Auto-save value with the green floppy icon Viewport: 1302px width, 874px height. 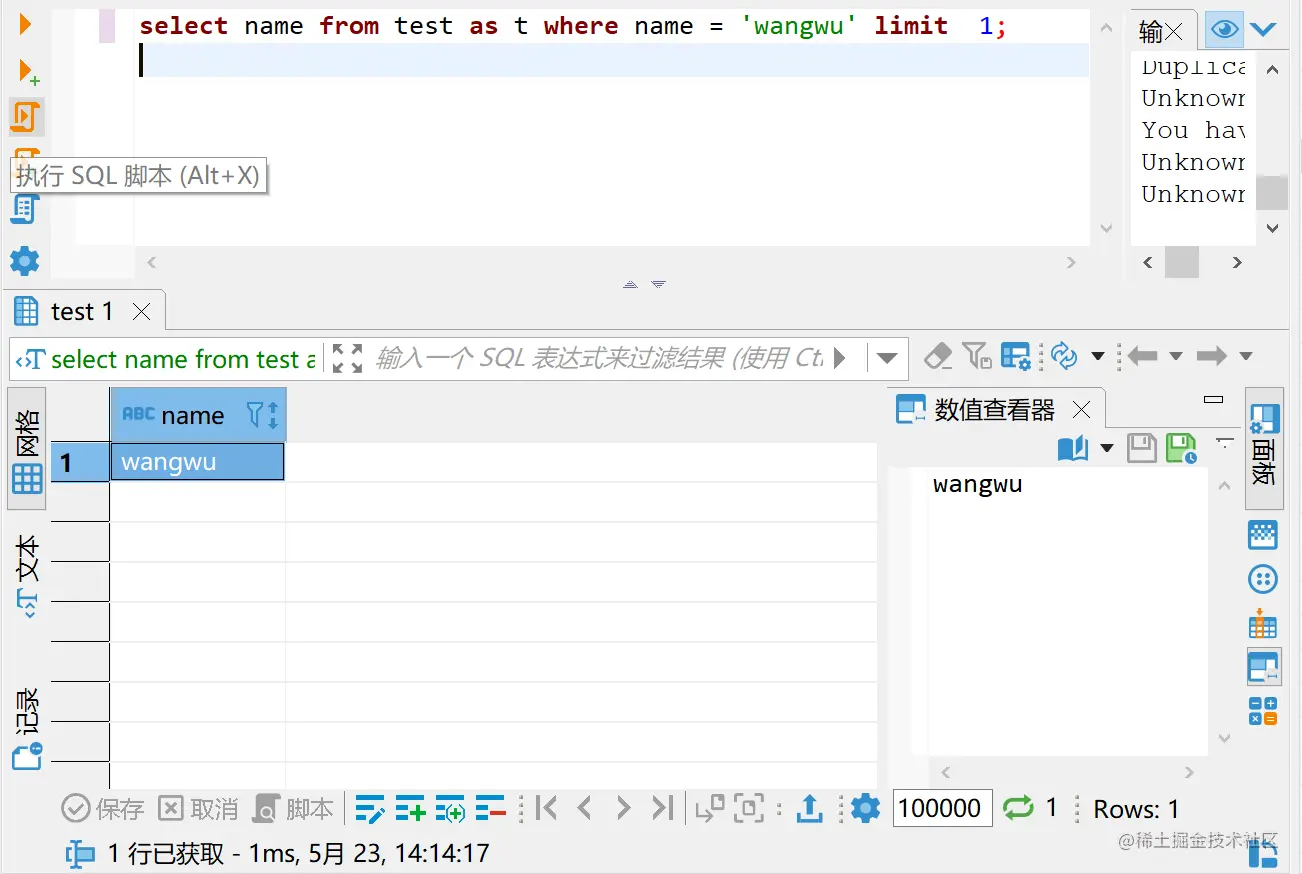pyautogui.click(x=1182, y=448)
